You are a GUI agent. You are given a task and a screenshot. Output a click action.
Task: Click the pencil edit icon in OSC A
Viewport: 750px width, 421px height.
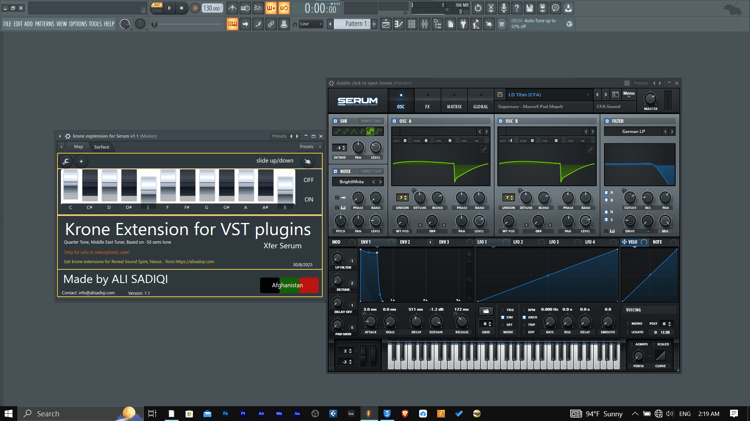coord(484,149)
